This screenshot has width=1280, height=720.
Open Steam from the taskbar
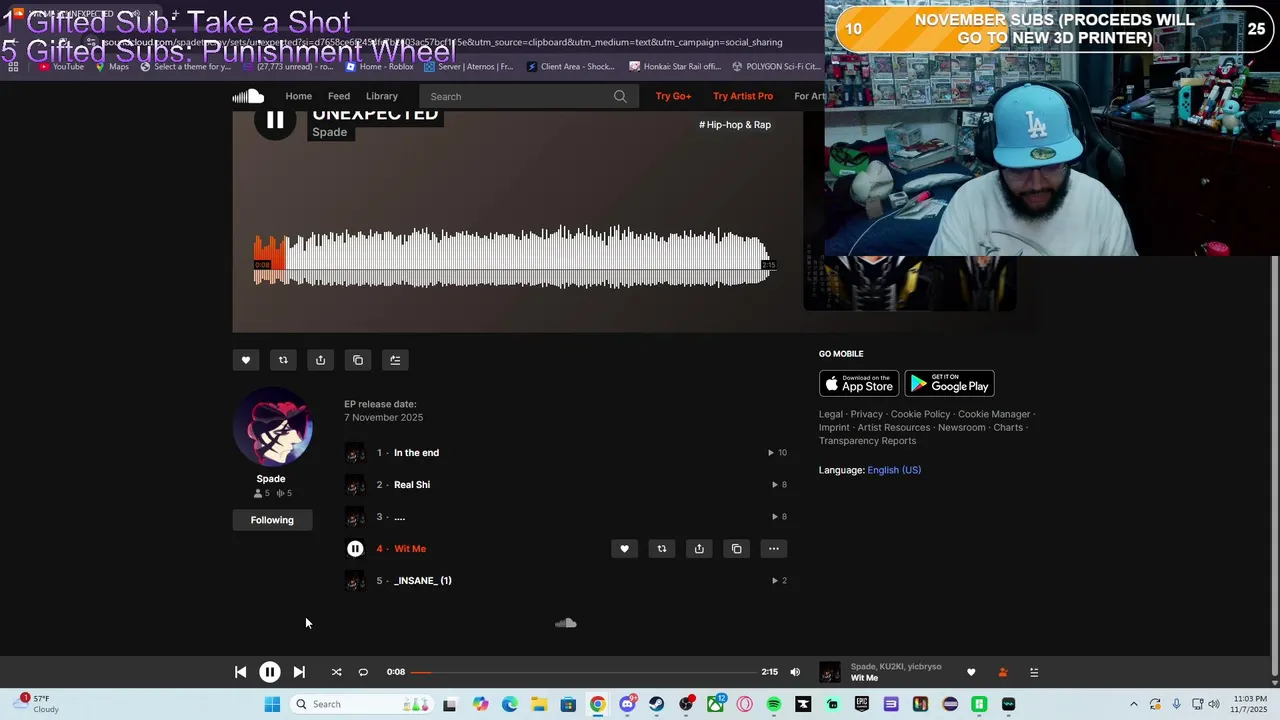coord(656,704)
